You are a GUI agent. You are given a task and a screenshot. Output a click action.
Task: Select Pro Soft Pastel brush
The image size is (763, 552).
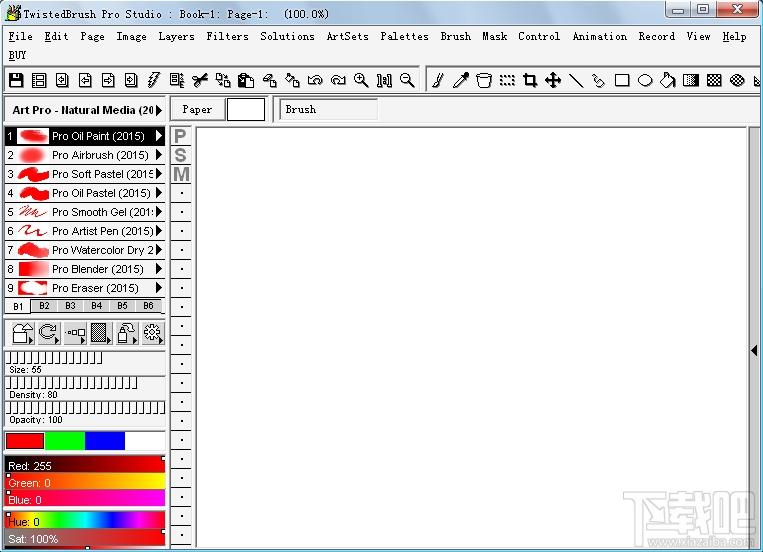[x=85, y=174]
